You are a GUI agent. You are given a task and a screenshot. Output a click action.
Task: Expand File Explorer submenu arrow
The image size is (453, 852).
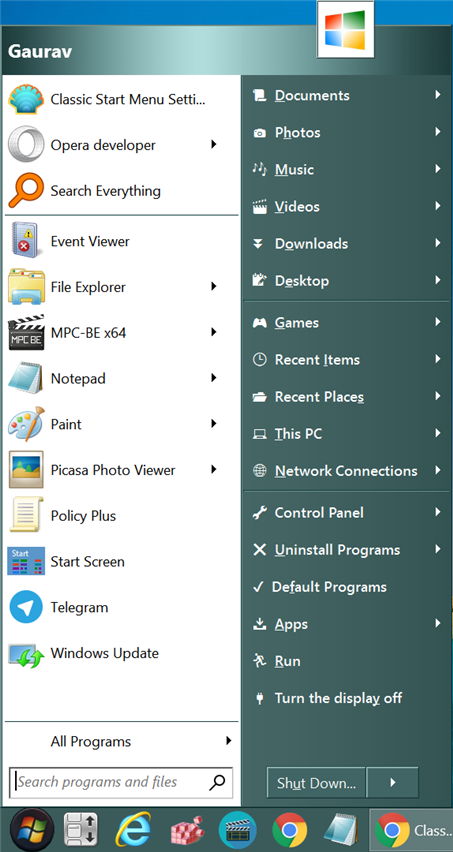click(x=213, y=286)
